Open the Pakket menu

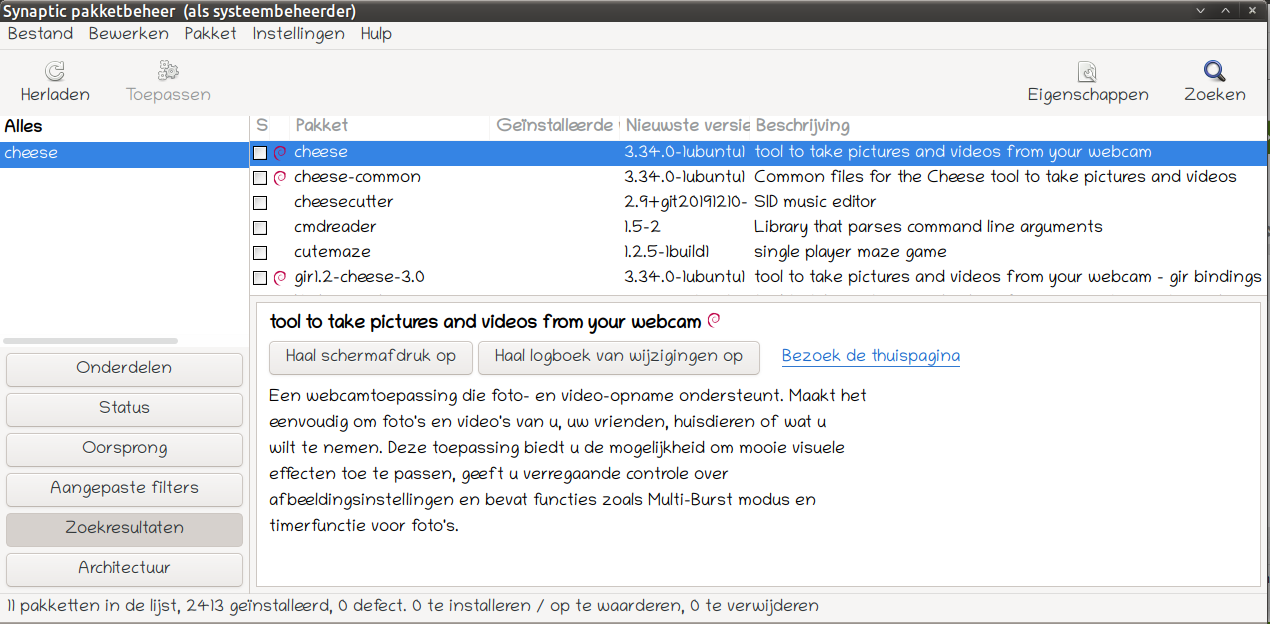(x=210, y=33)
